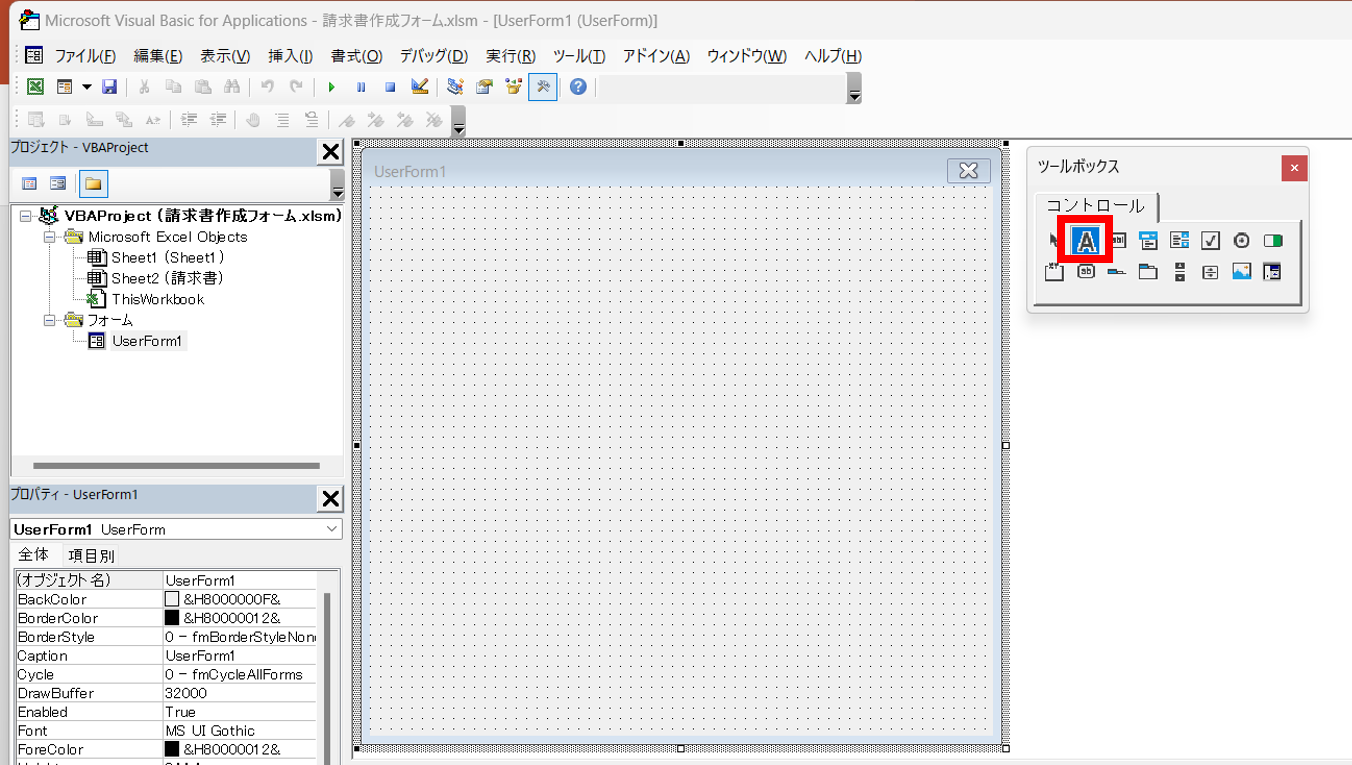This screenshot has width=1352, height=765.
Task: Select ThisWorkbook in the project tree
Action: click(x=157, y=299)
